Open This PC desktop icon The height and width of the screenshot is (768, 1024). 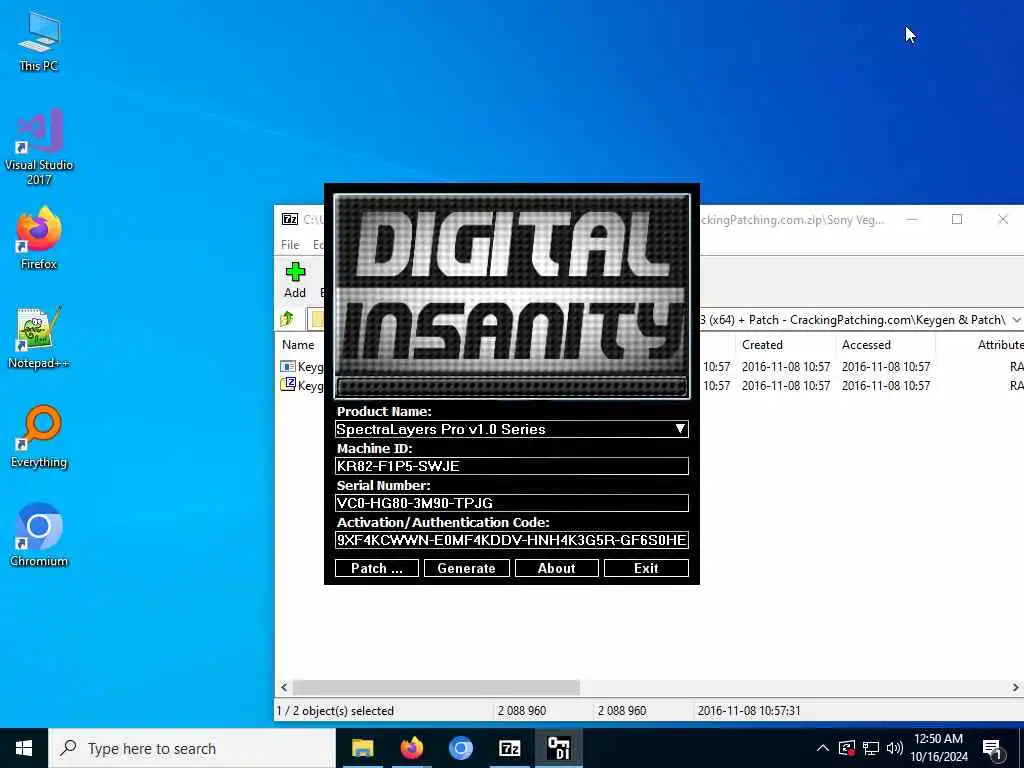39,41
